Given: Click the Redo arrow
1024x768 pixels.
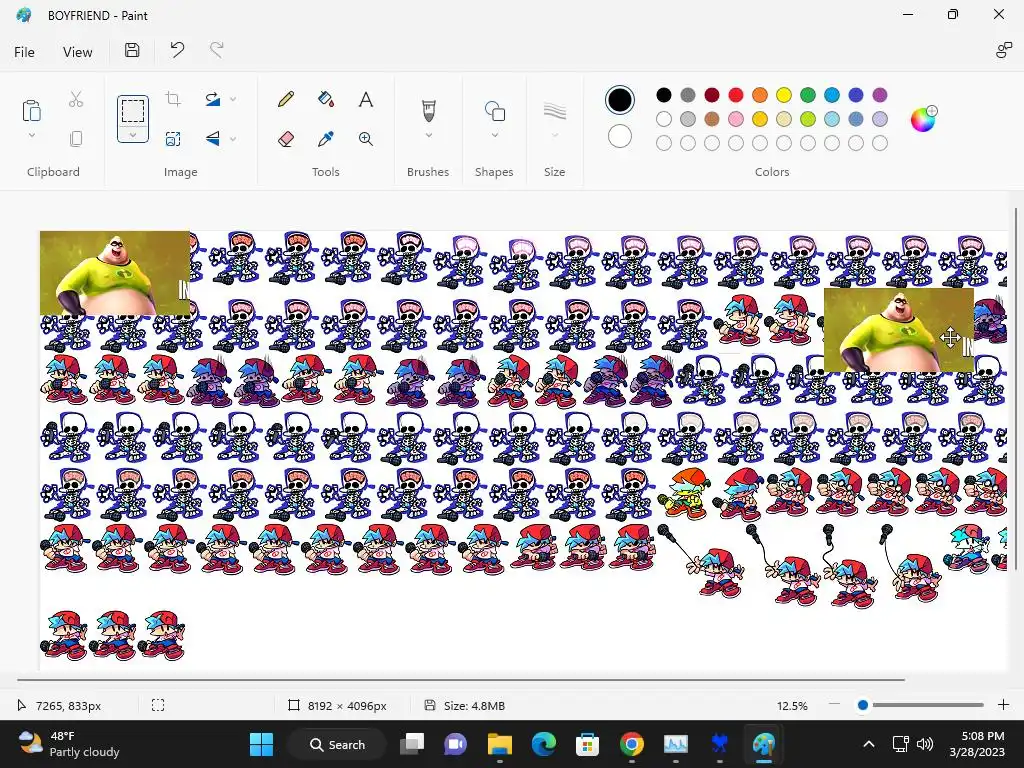Looking at the screenshot, I should pos(216,50).
